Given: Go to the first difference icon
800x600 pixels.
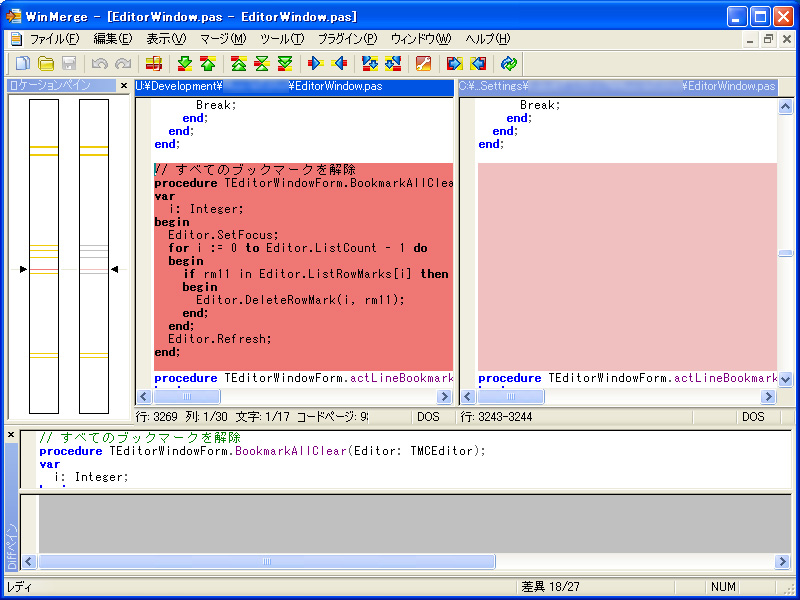Looking at the screenshot, I should click(238, 63).
